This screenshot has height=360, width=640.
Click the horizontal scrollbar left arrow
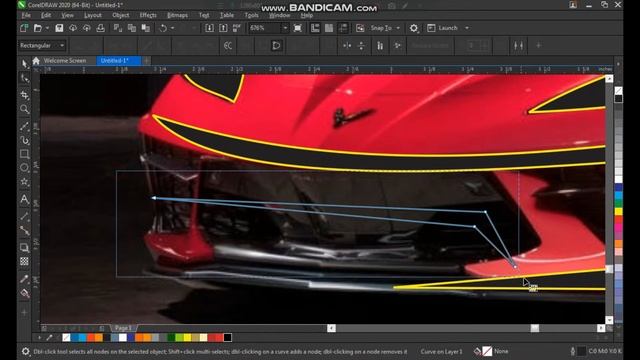pos(331,328)
